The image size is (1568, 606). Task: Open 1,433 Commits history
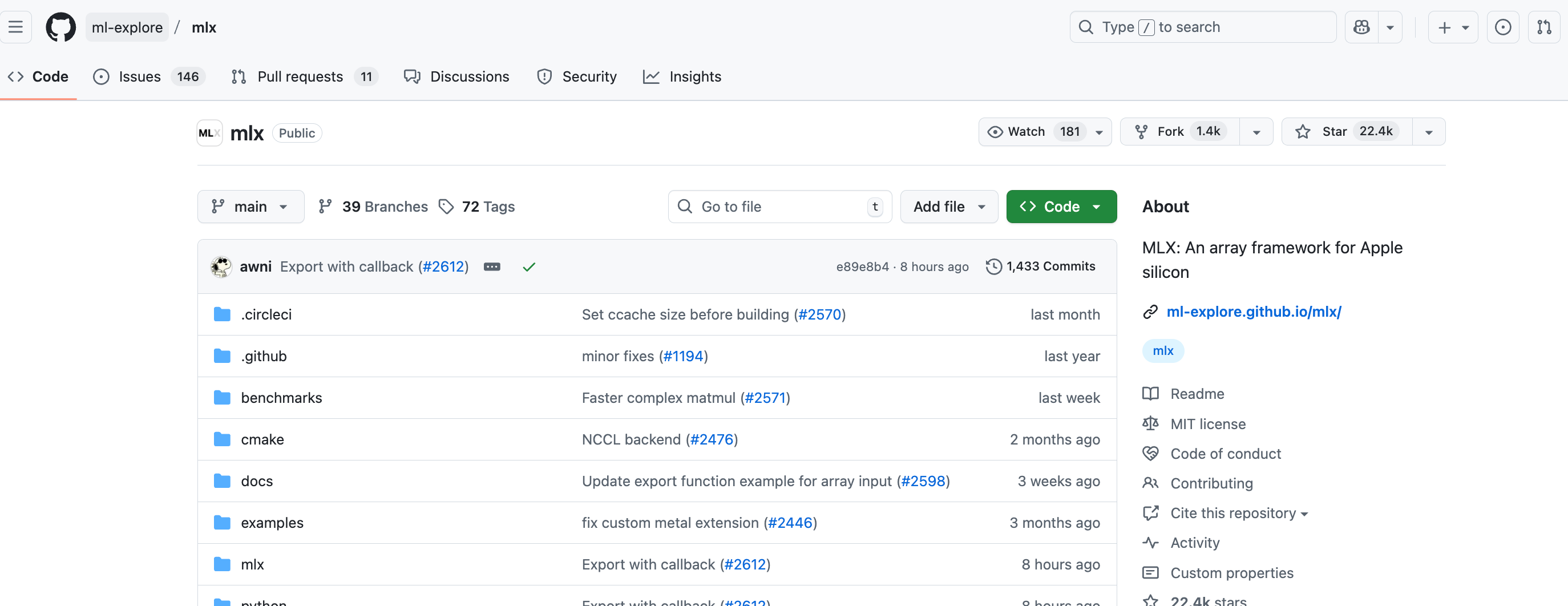tap(1040, 266)
